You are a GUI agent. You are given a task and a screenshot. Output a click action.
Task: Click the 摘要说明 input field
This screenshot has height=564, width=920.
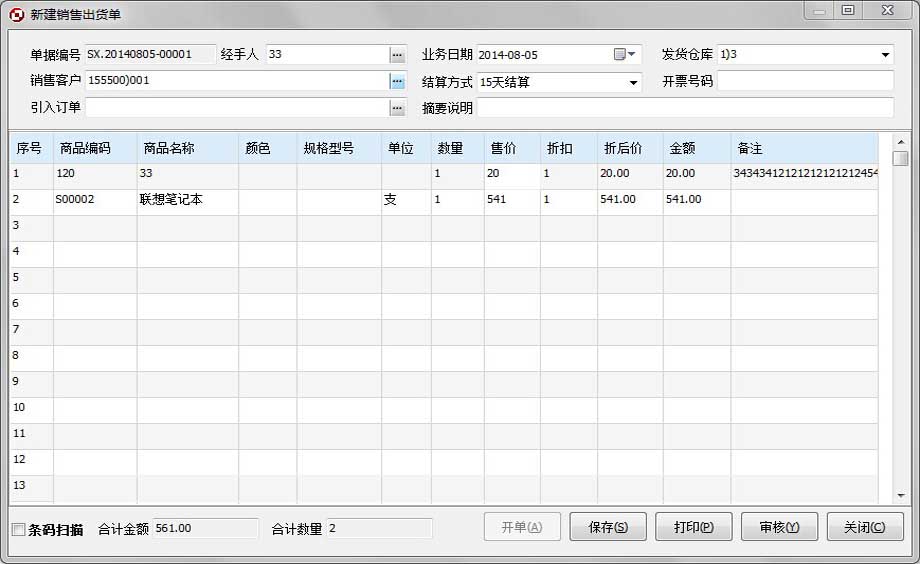coord(685,108)
